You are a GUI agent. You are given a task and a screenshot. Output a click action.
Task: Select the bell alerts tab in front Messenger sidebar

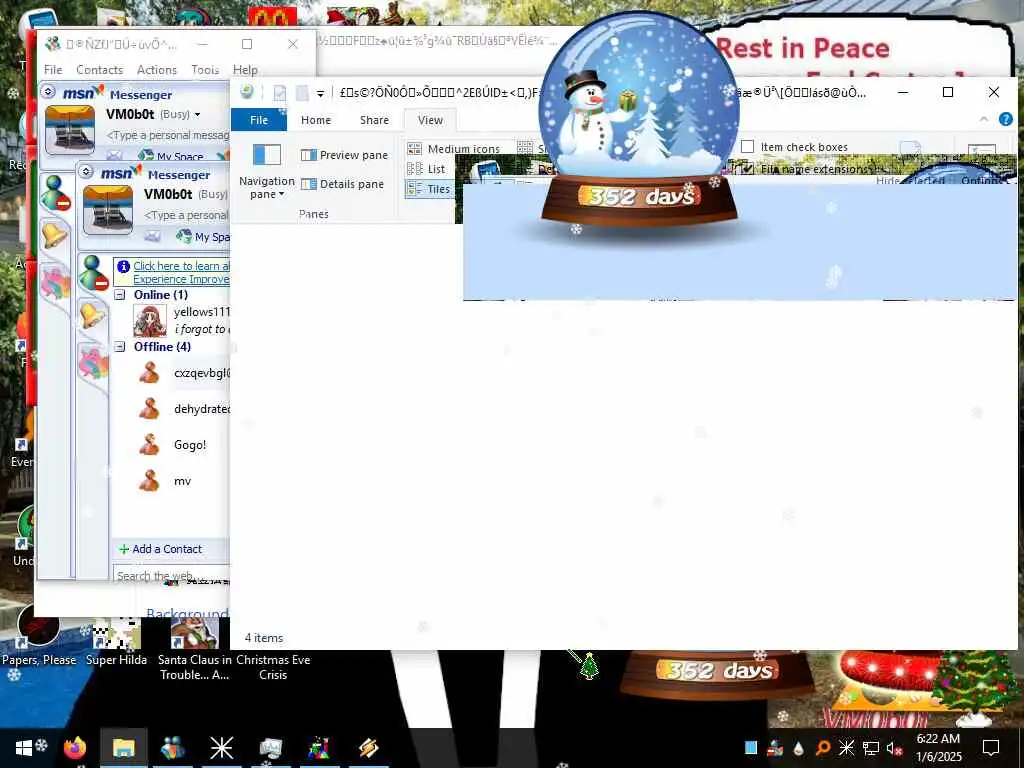point(93,315)
